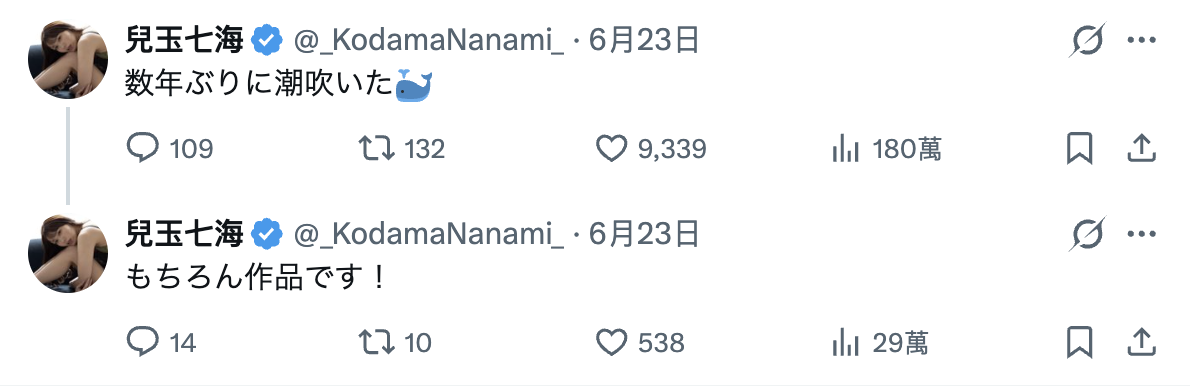Open Grok icon on the first tweet
This screenshot has height=386, width=1190.
1088,39
